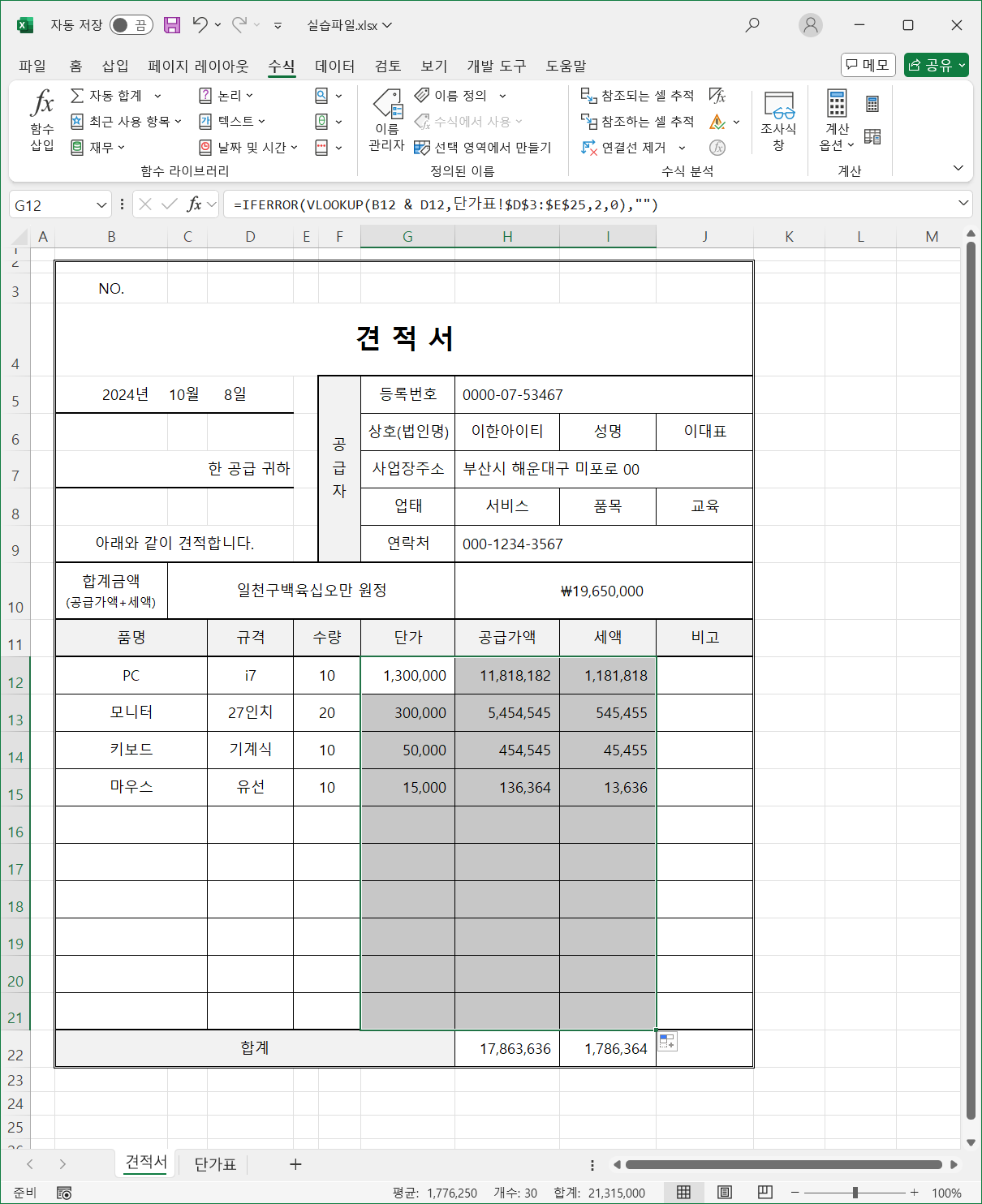The height and width of the screenshot is (1204, 982).
Task: Open Auto Fill Options button below selection
Action: click(x=667, y=1041)
